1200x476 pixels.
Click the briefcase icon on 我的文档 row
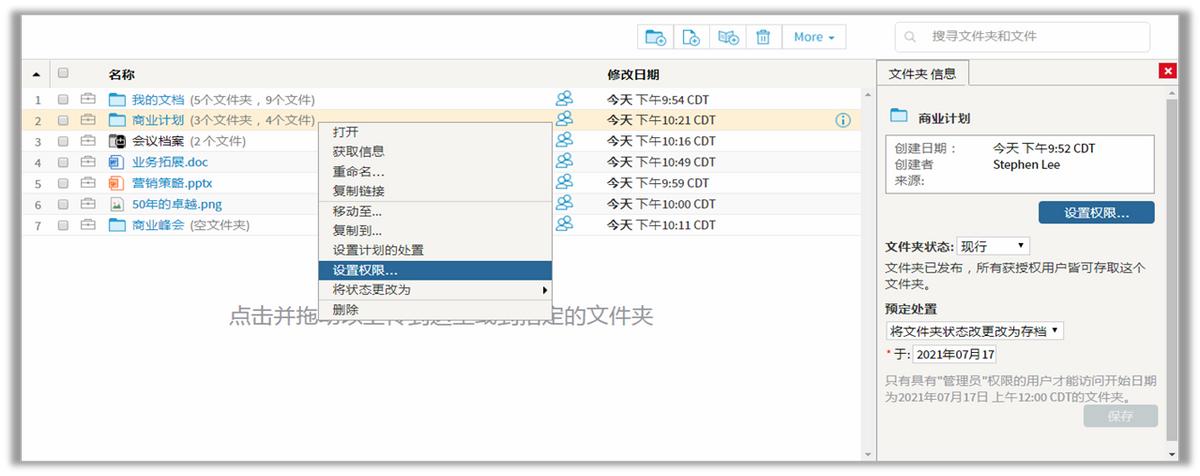(88, 99)
